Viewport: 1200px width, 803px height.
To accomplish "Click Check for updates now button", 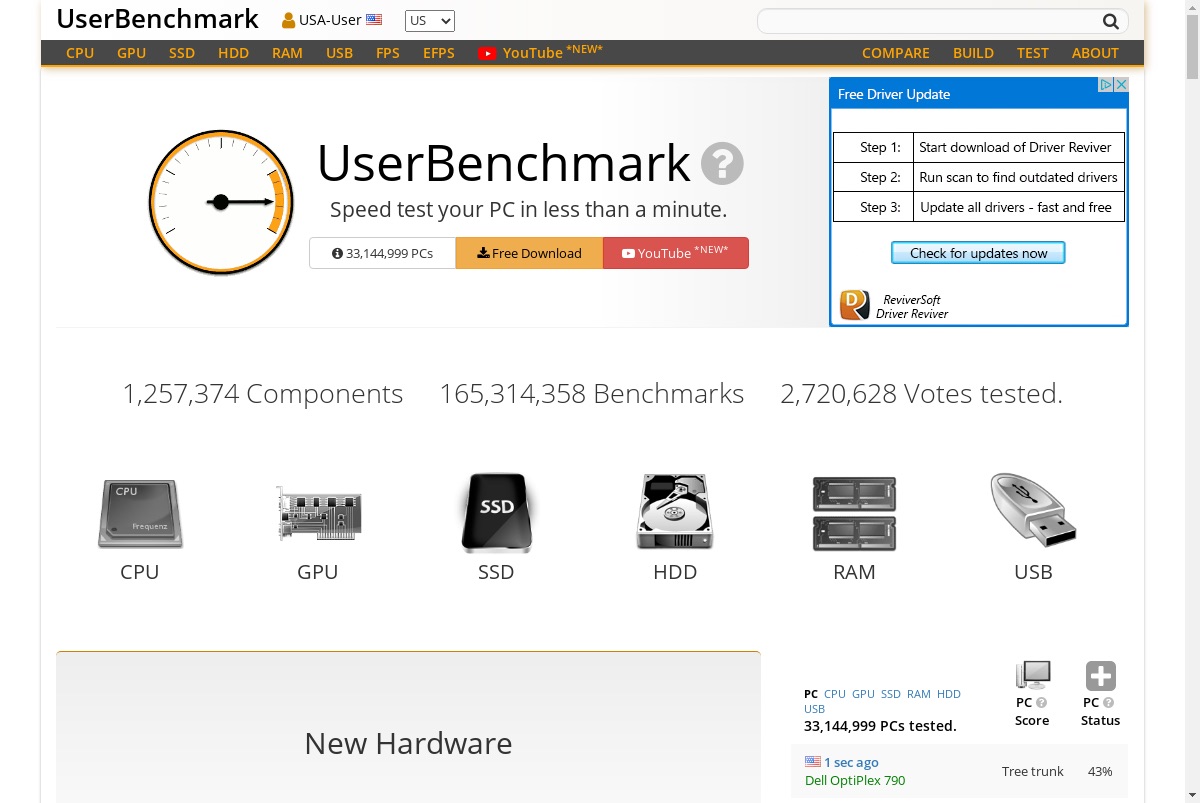I will [x=978, y=253].
